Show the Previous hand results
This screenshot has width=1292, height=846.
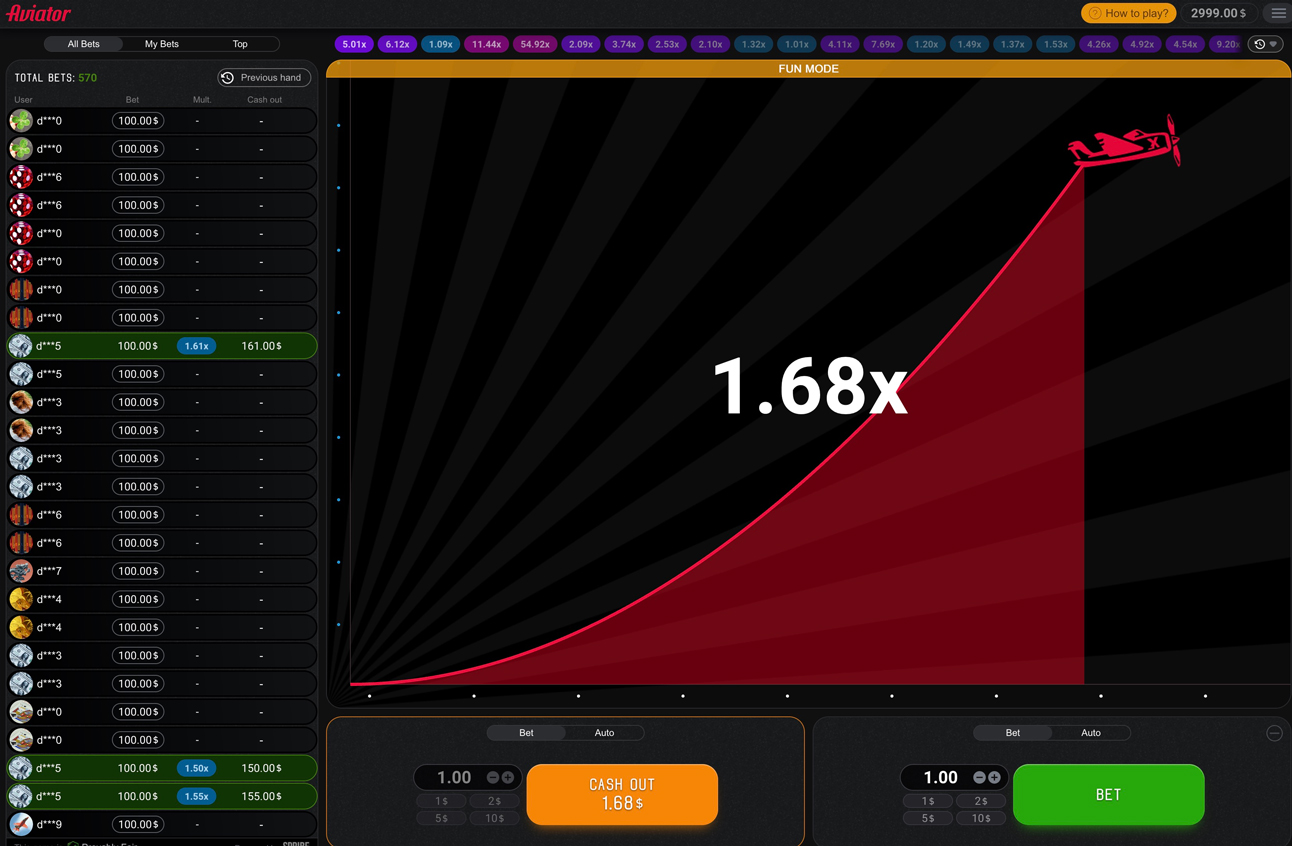coord(264,77)
